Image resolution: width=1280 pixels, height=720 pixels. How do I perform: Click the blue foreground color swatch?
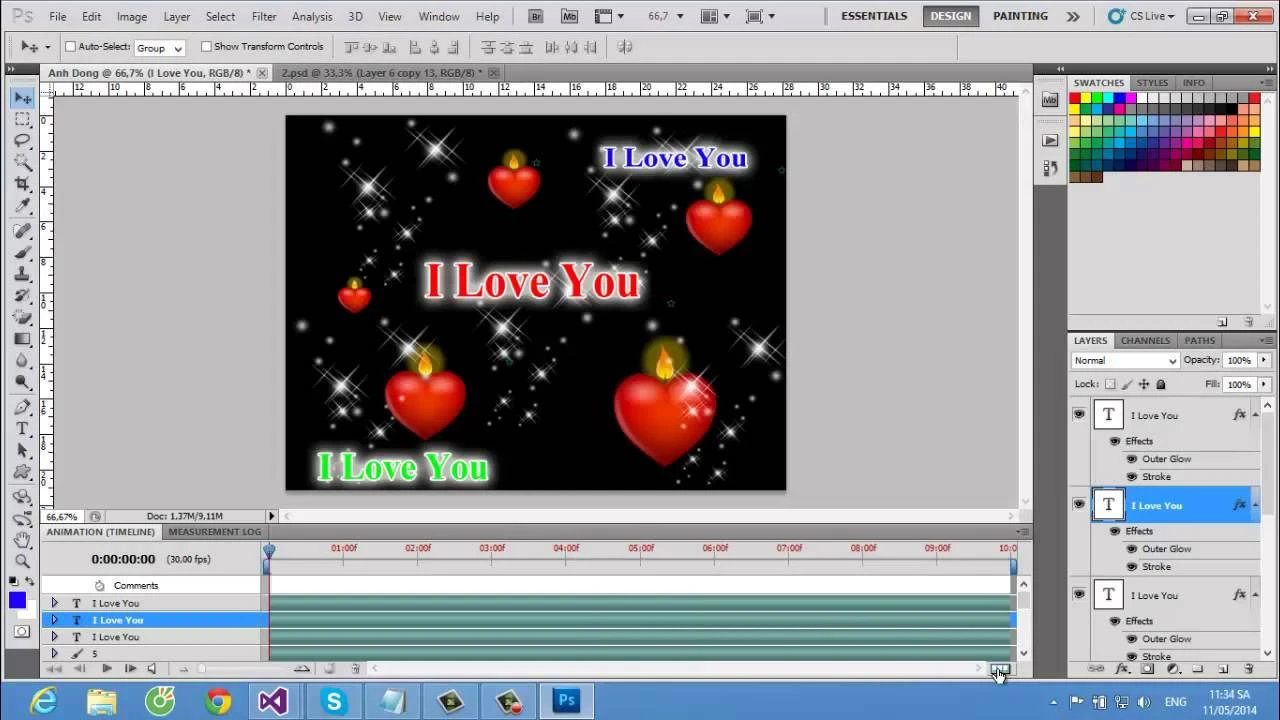coord(17,600)
